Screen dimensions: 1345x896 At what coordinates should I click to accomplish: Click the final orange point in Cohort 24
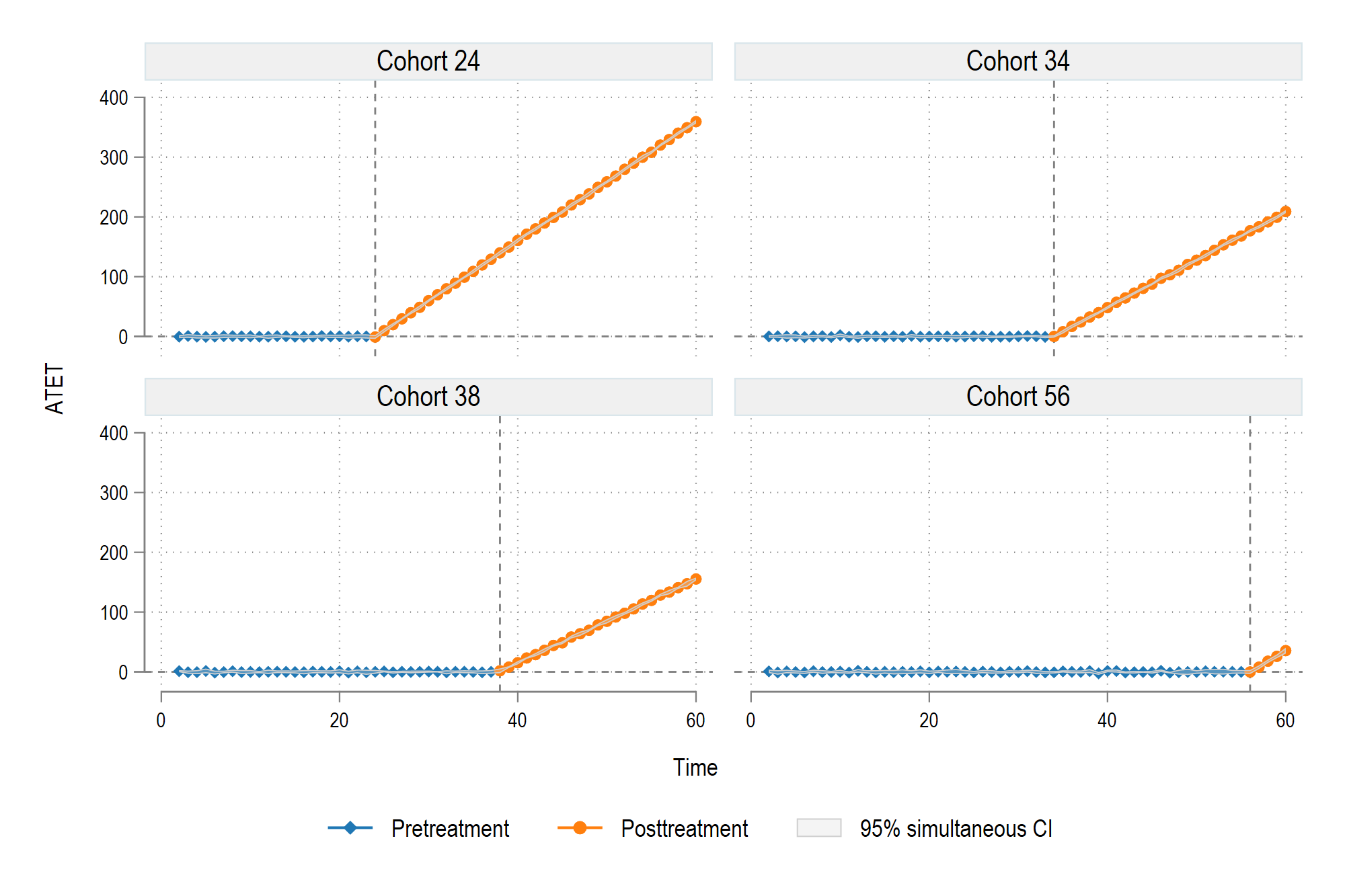pyautogui.click(x=696, y=122)
